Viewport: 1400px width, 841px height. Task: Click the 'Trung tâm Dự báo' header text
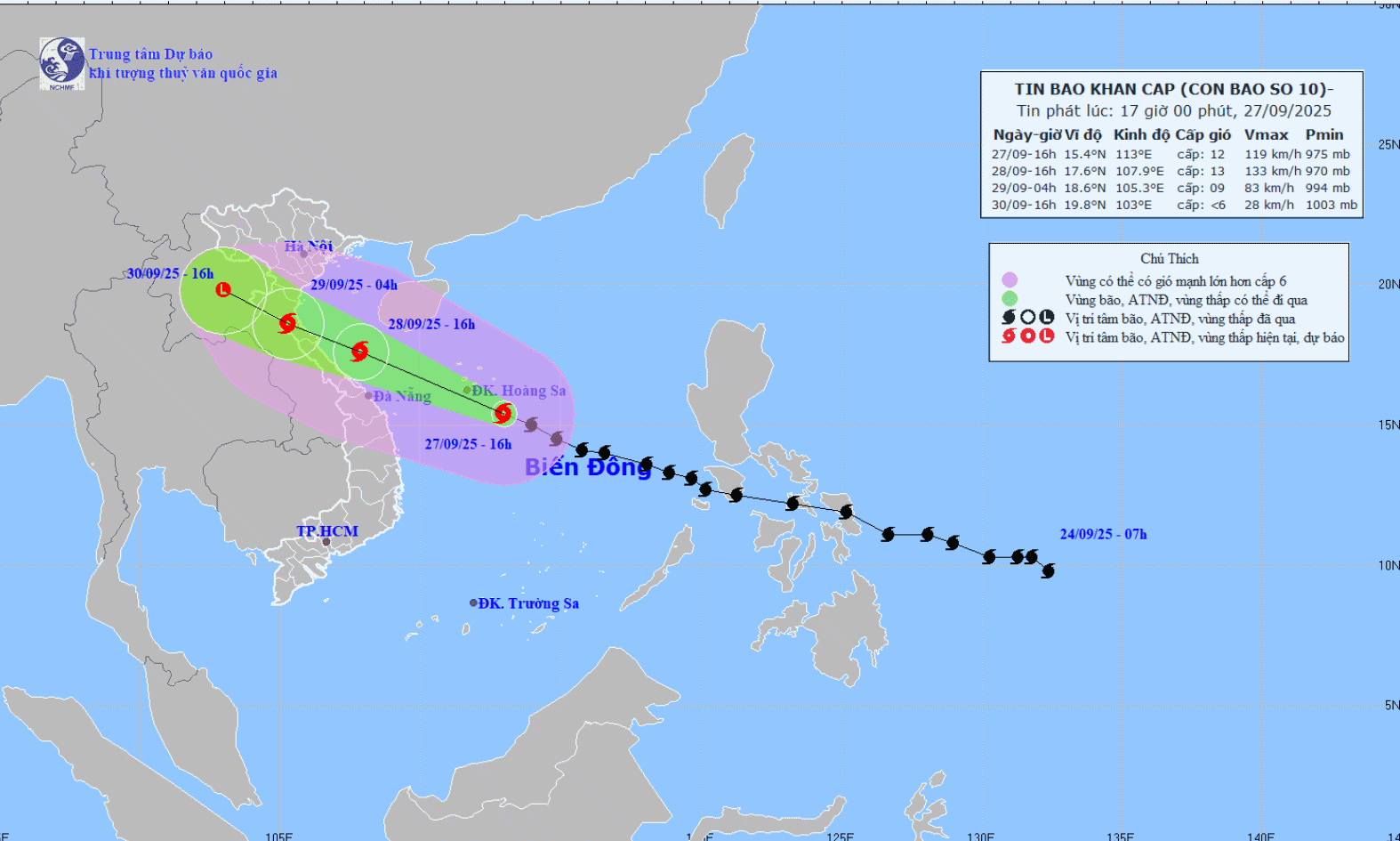pyautogui.click(x=150, y=54)
